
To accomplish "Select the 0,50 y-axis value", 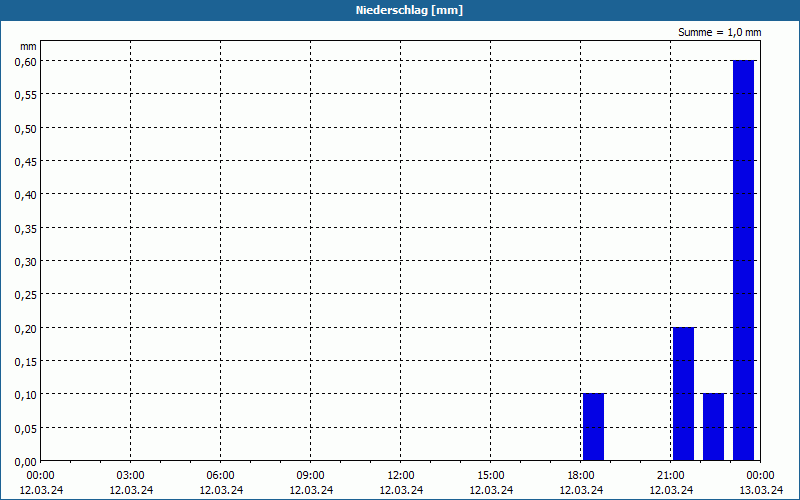I will pos(26,128).
